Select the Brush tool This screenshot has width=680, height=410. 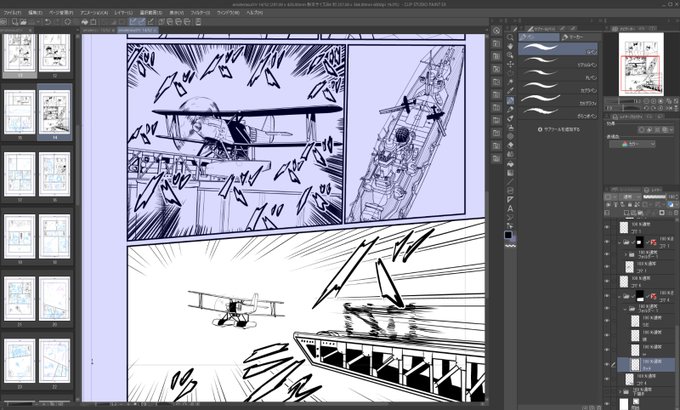point(510,118)
